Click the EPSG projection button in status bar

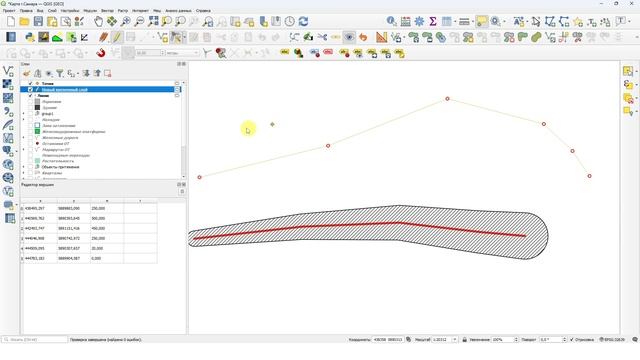click(x=612, y=340)
